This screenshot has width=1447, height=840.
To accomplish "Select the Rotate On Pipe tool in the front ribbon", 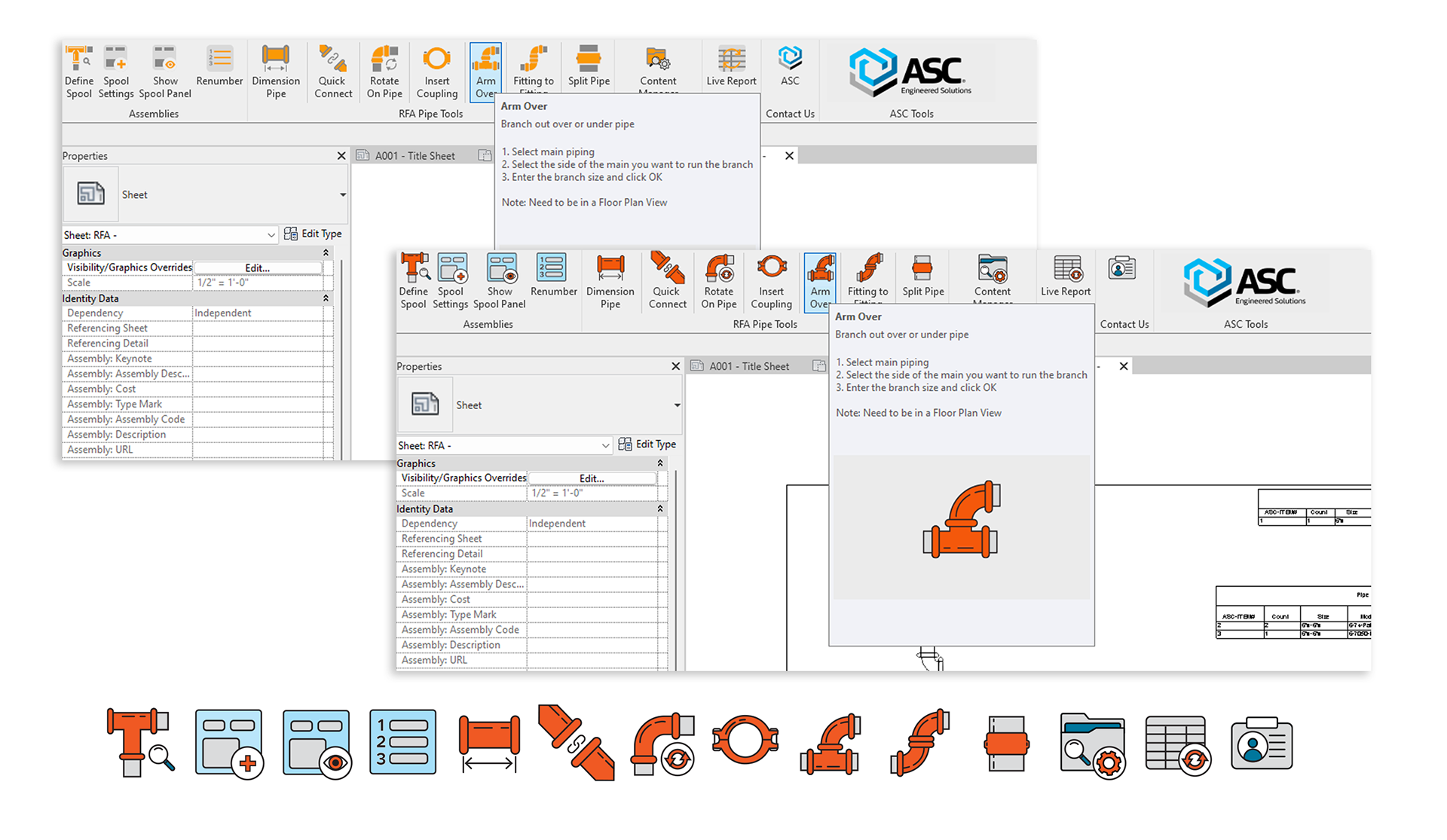I will tap(719, 281).
